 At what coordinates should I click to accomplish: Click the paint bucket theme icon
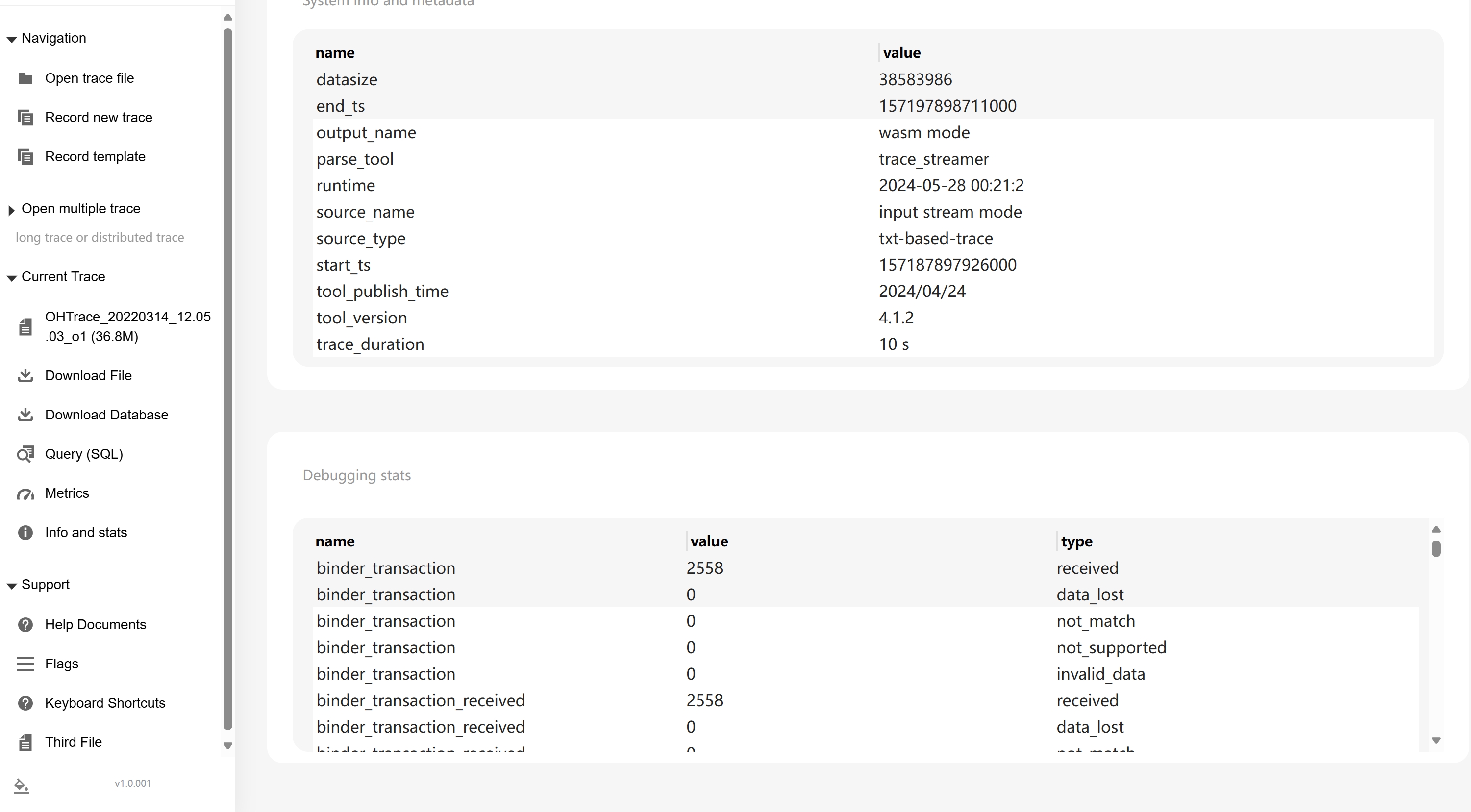[21, 787]
